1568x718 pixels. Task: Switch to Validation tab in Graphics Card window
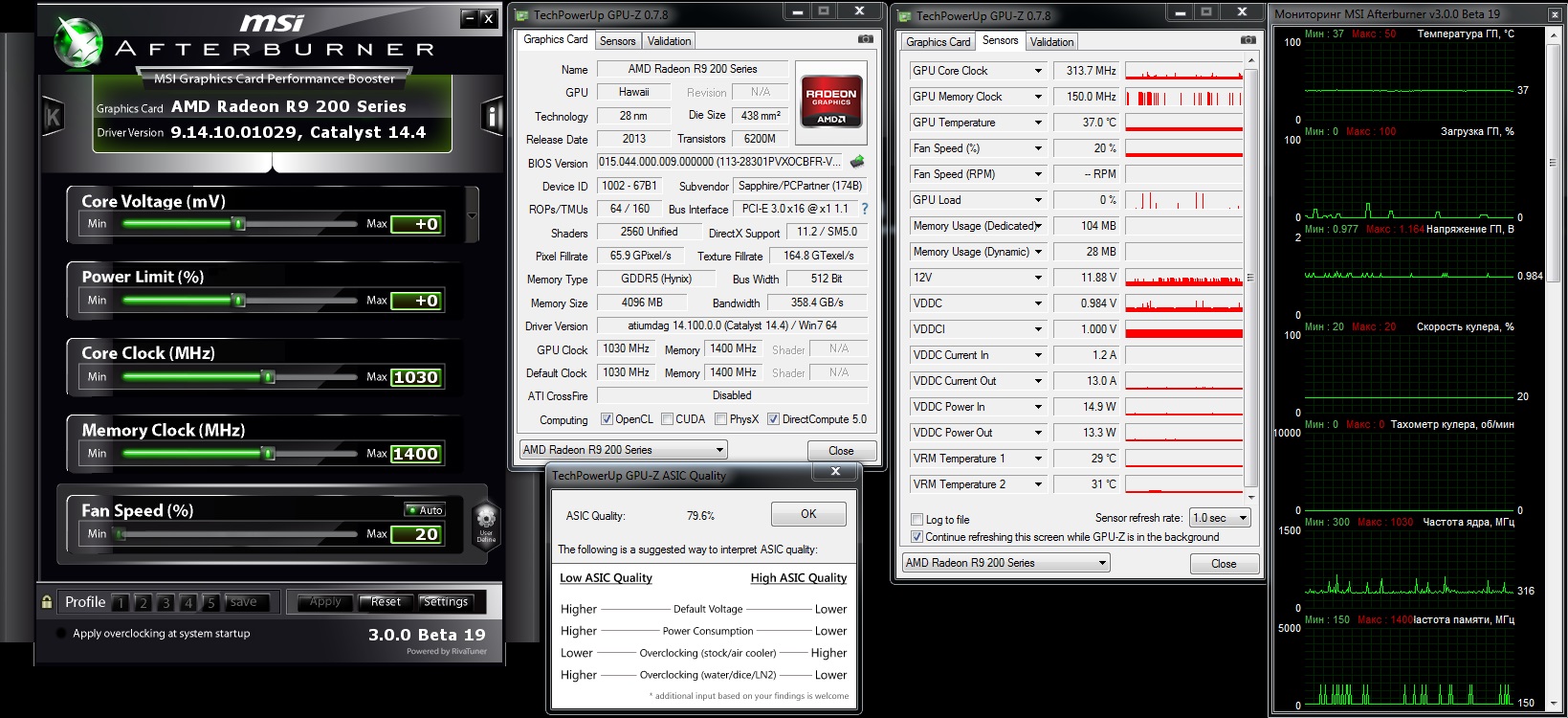(x=669, y=41)
